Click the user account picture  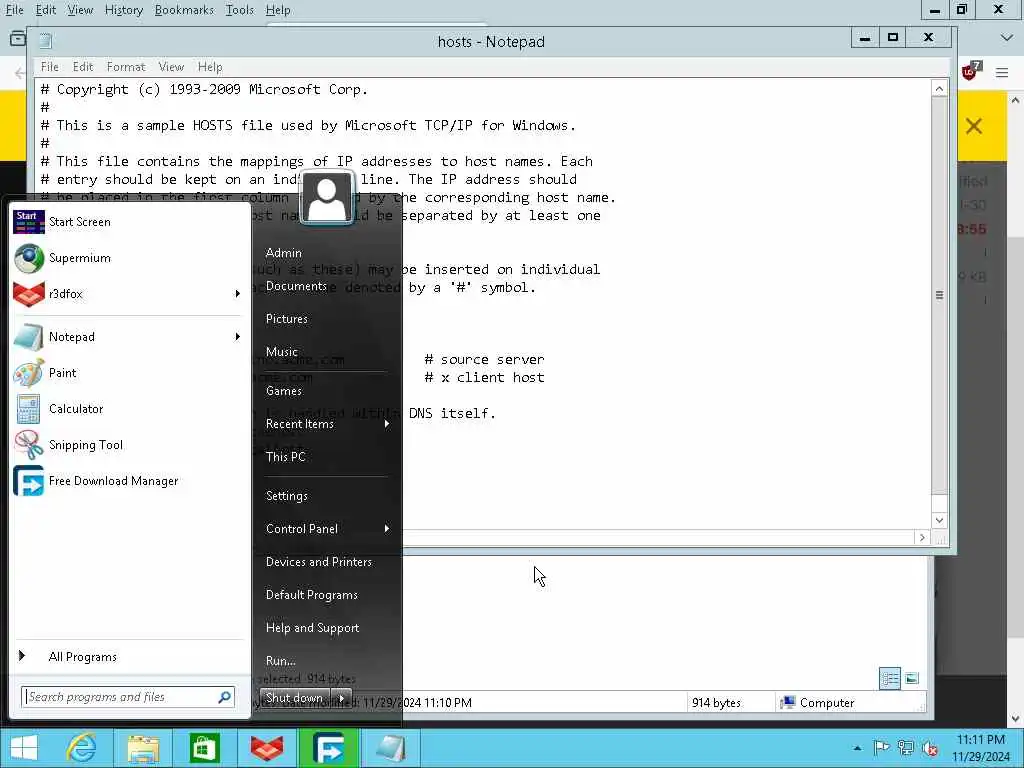327,198
